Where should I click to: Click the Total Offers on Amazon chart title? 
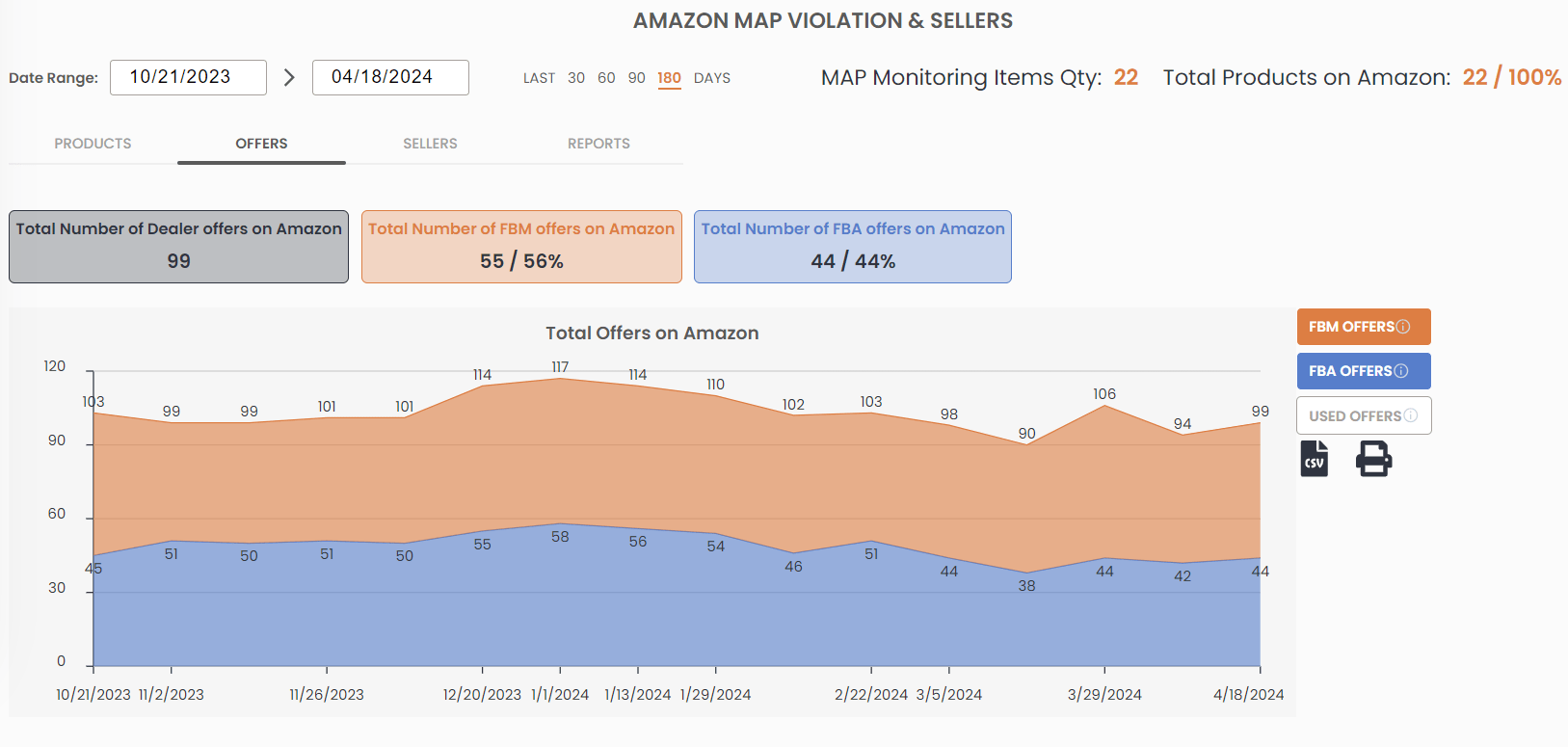pos(652,333)
